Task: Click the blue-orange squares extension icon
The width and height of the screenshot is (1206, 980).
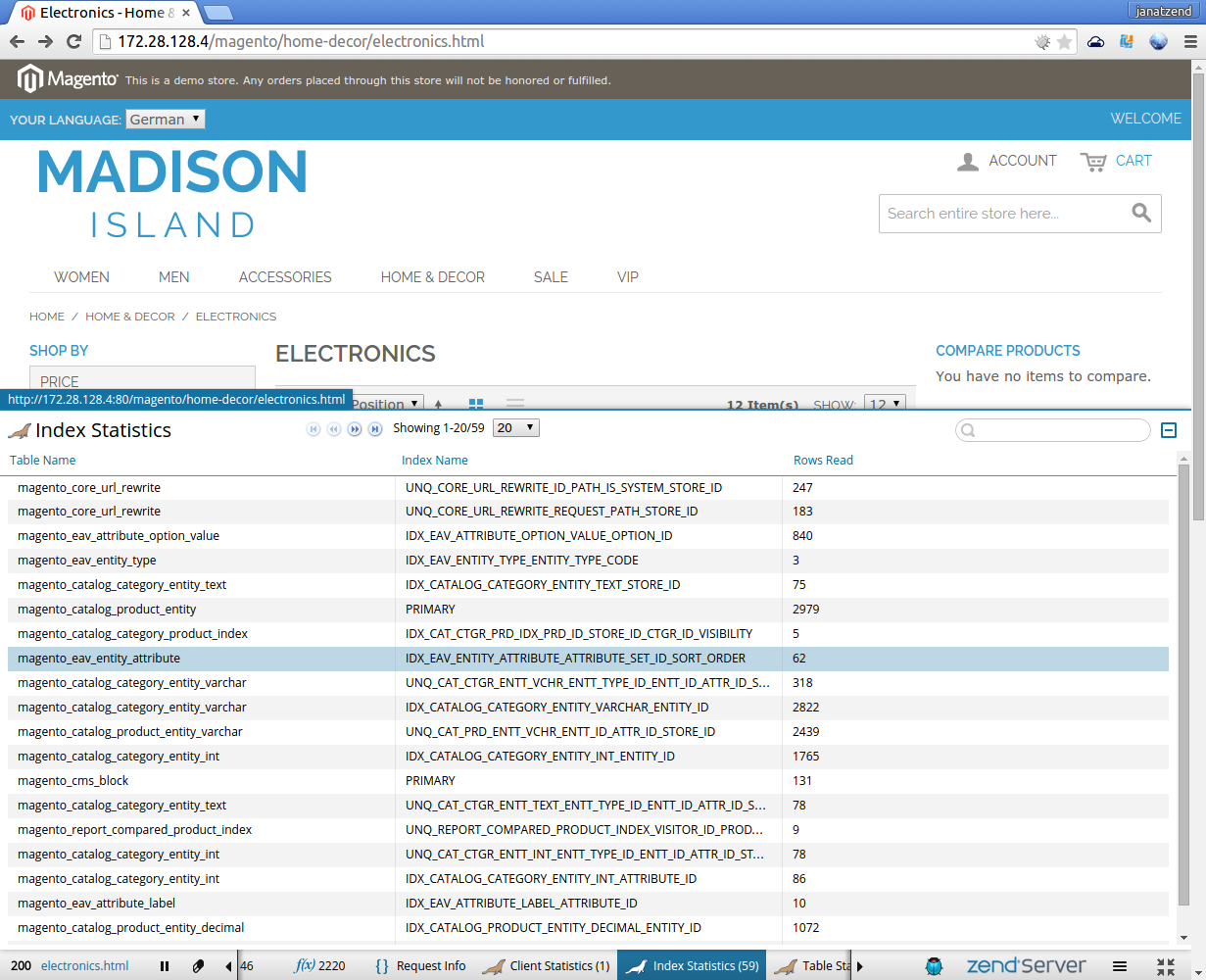Action: [x=1127, y=42]
